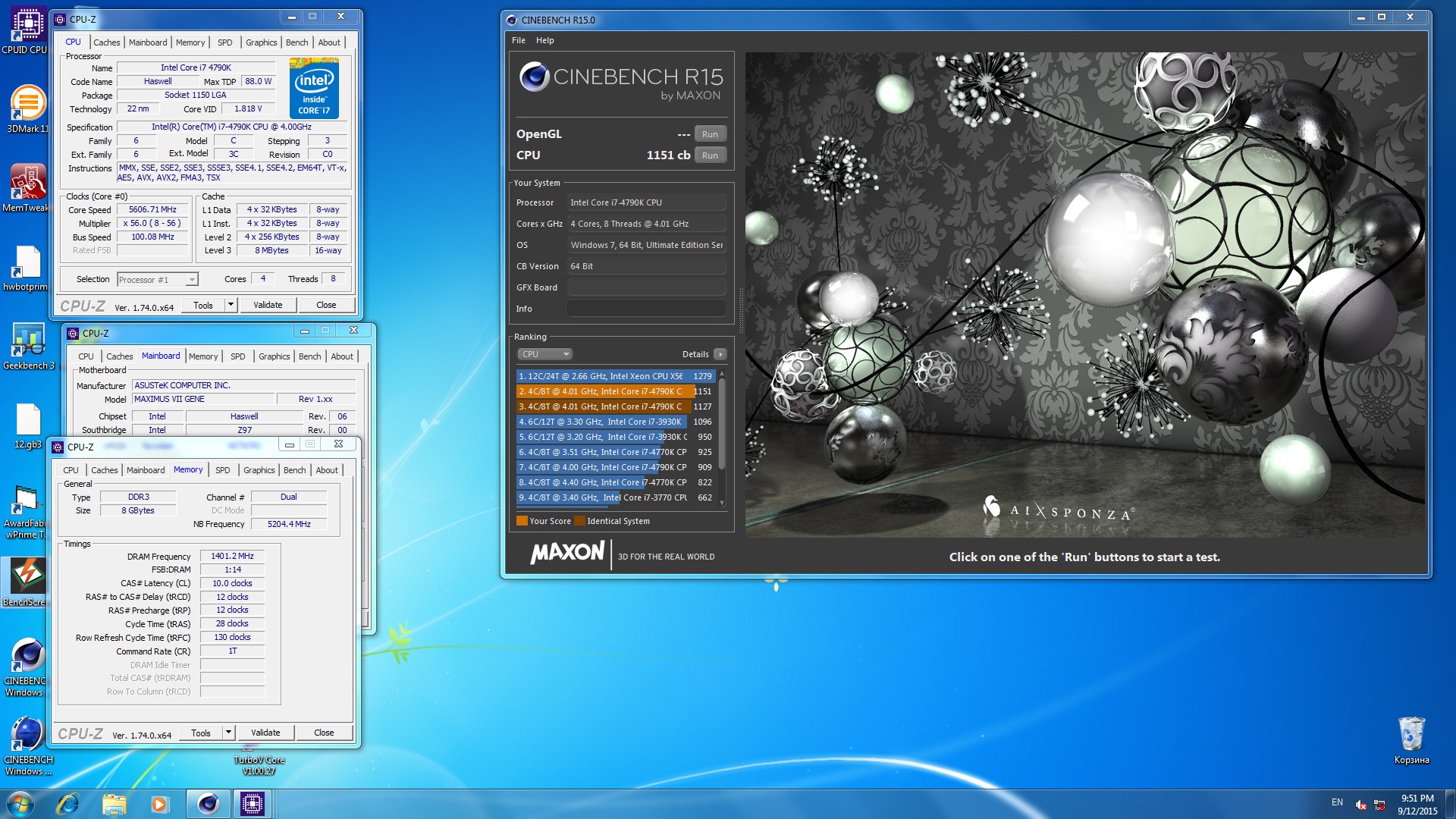Run the OpenGL benchmark
Image resolution: width=1456 pixels, height=819 pixels.
coord(710,134)
